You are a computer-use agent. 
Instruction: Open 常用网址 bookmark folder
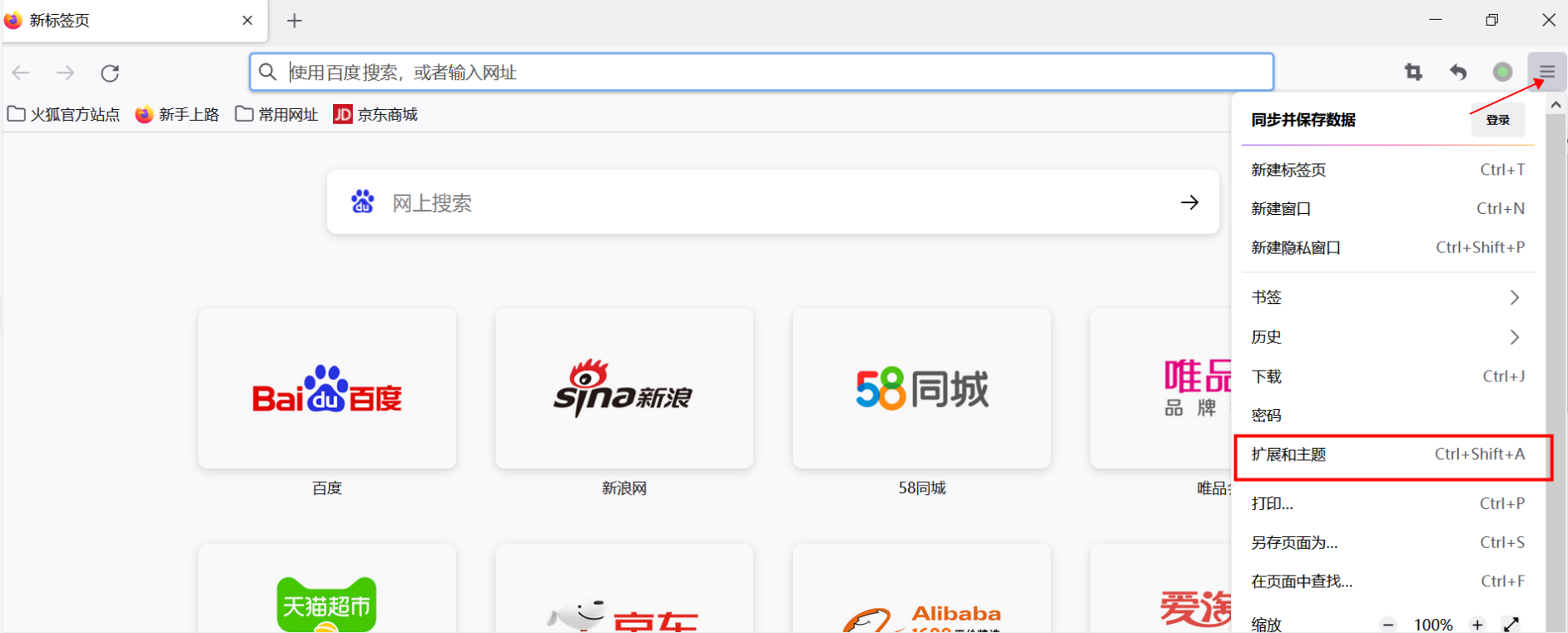(277, 114)
